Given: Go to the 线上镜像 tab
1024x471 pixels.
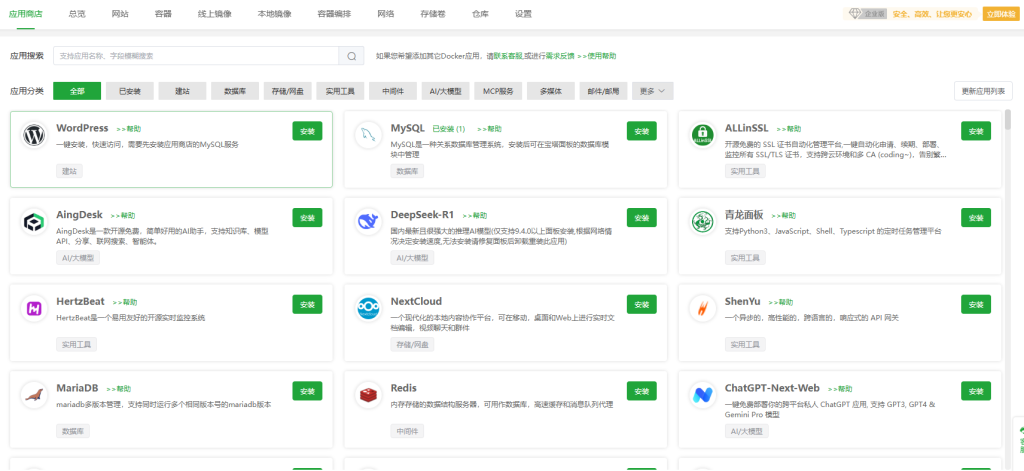Looking at the screenshot, I should 215,14.
